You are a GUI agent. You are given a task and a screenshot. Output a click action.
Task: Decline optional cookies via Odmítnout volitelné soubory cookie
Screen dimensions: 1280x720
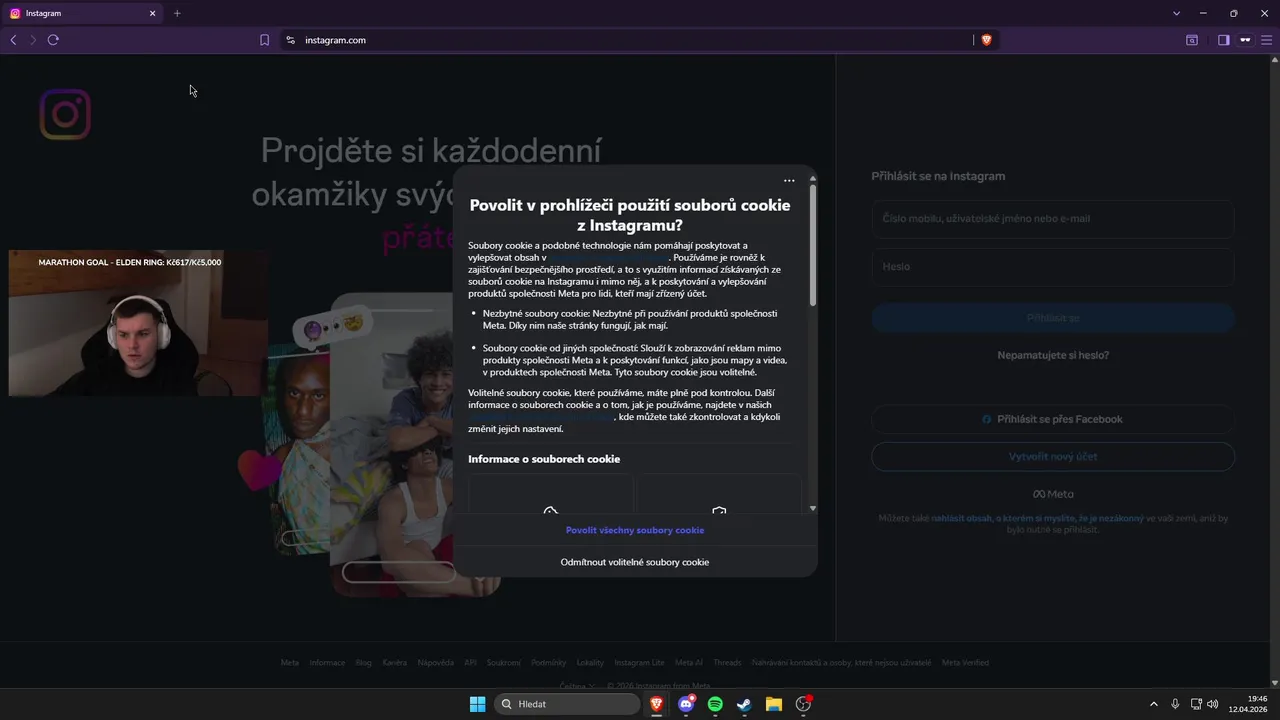pyautogui.click(x=635, y=562)
